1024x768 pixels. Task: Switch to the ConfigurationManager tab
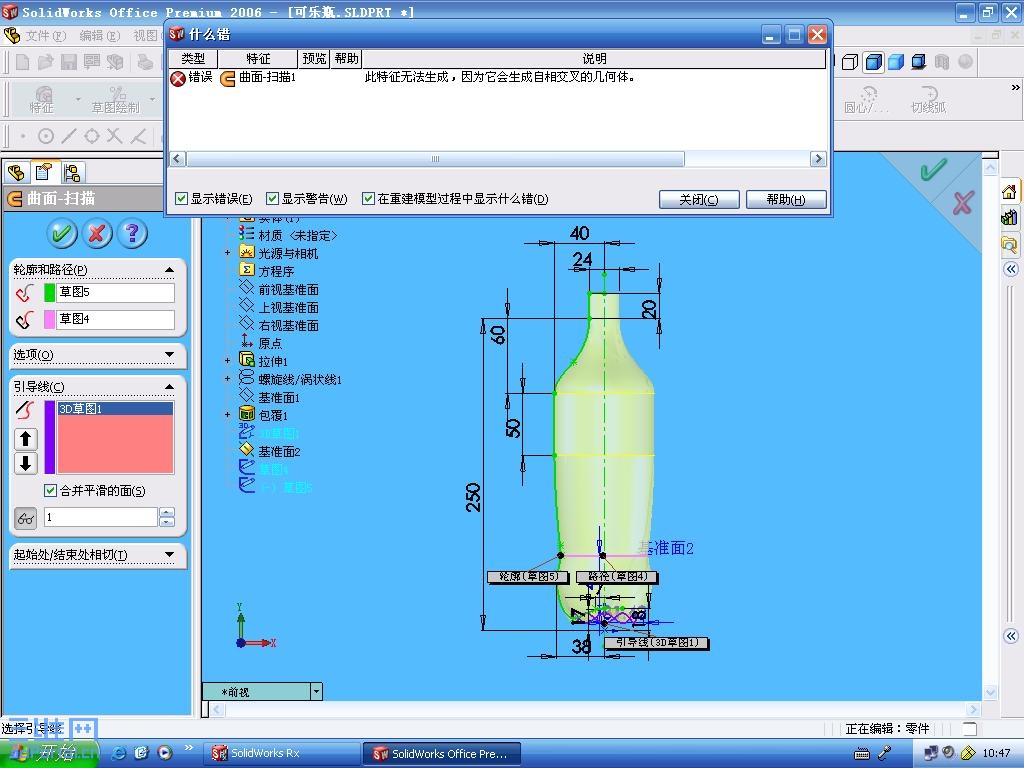click(72, 172)
